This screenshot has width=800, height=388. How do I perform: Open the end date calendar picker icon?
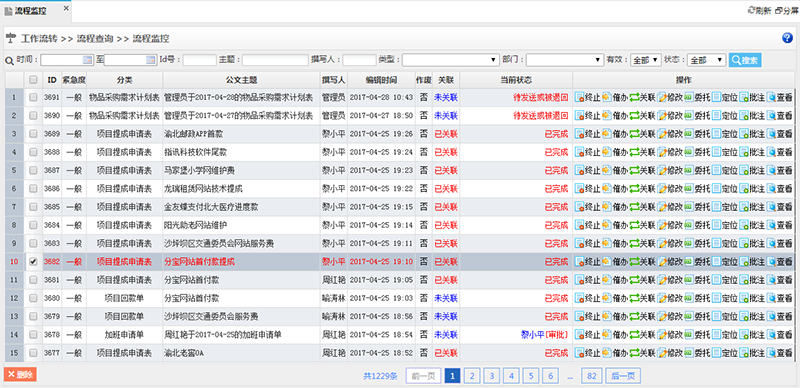(151, 60)
